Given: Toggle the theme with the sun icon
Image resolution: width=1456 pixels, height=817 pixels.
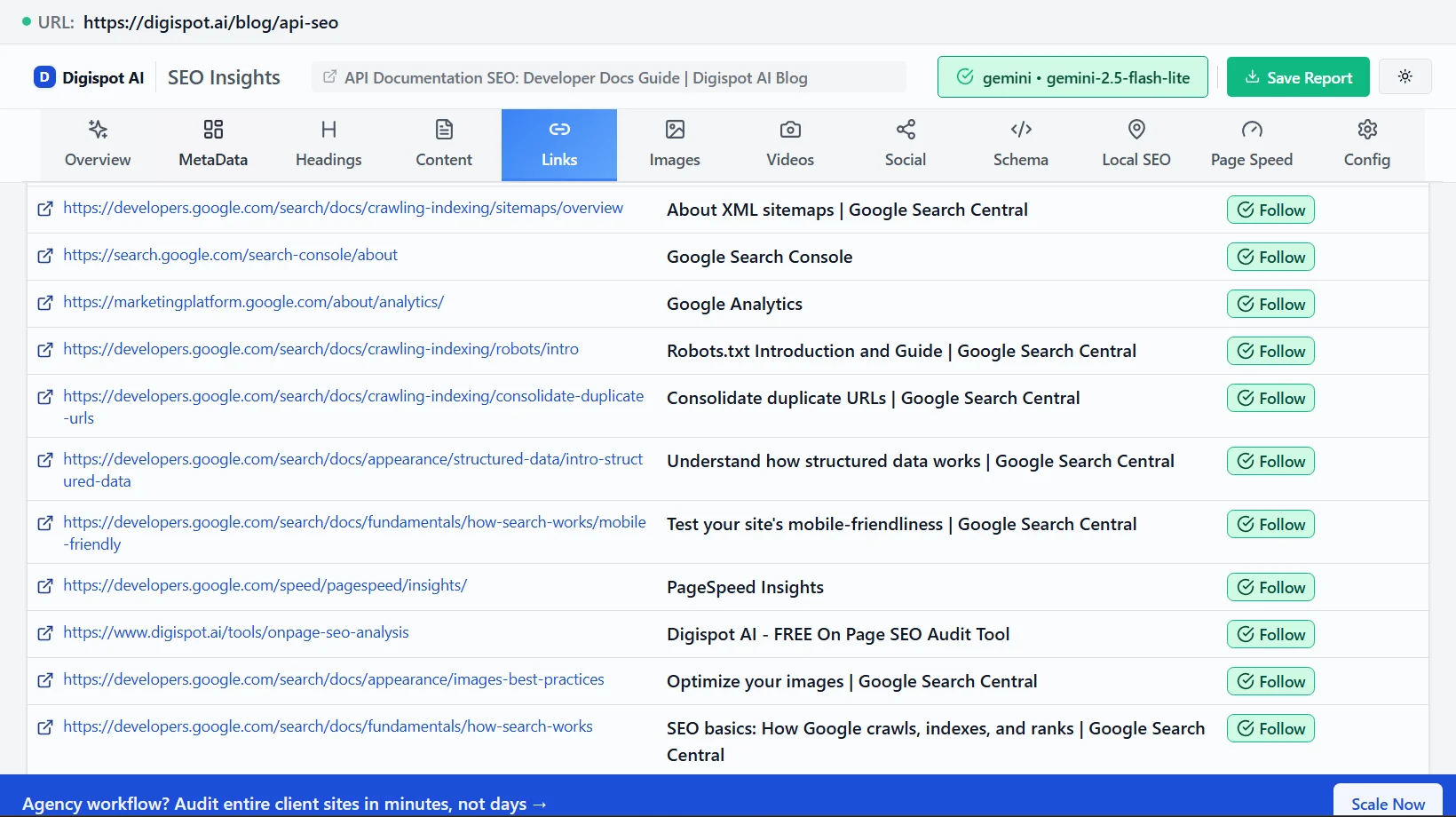Looking at the screenshot, I should click(1404, 76).
